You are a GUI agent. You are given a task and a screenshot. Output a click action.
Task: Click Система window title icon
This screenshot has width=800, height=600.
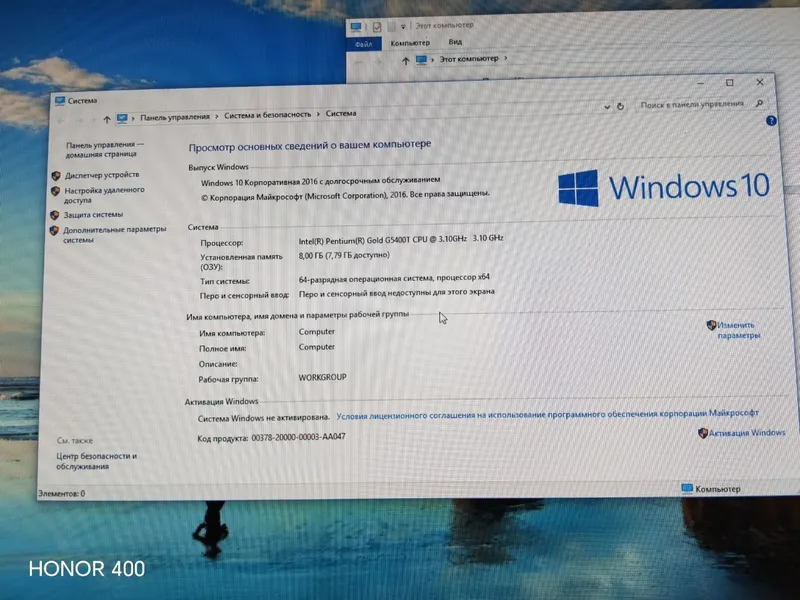pyautogui.click(x=60, y=101)
